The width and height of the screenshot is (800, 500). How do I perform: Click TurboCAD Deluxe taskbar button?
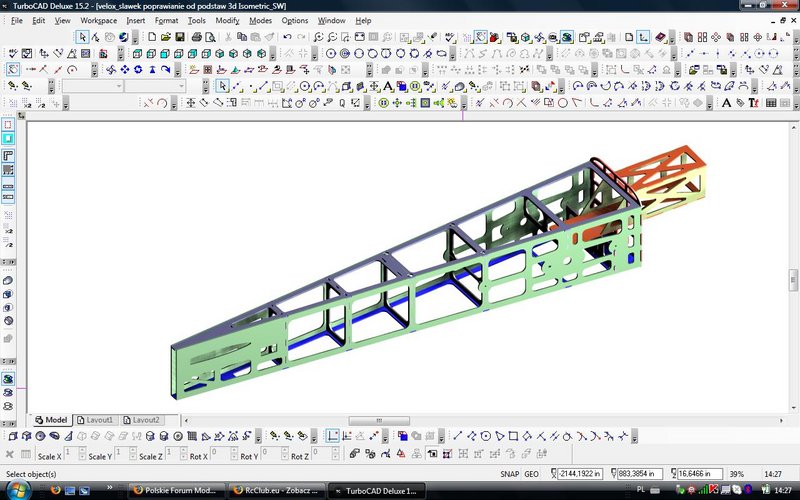tap(376, 491)
